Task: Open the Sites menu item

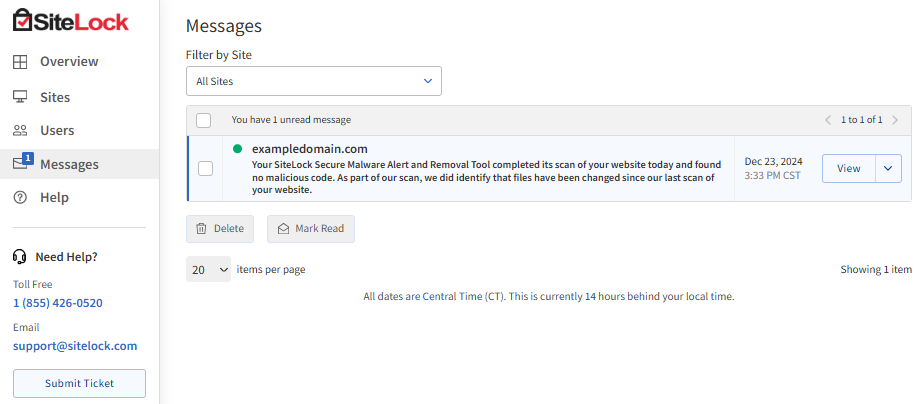Action: [x=55, y=97]
